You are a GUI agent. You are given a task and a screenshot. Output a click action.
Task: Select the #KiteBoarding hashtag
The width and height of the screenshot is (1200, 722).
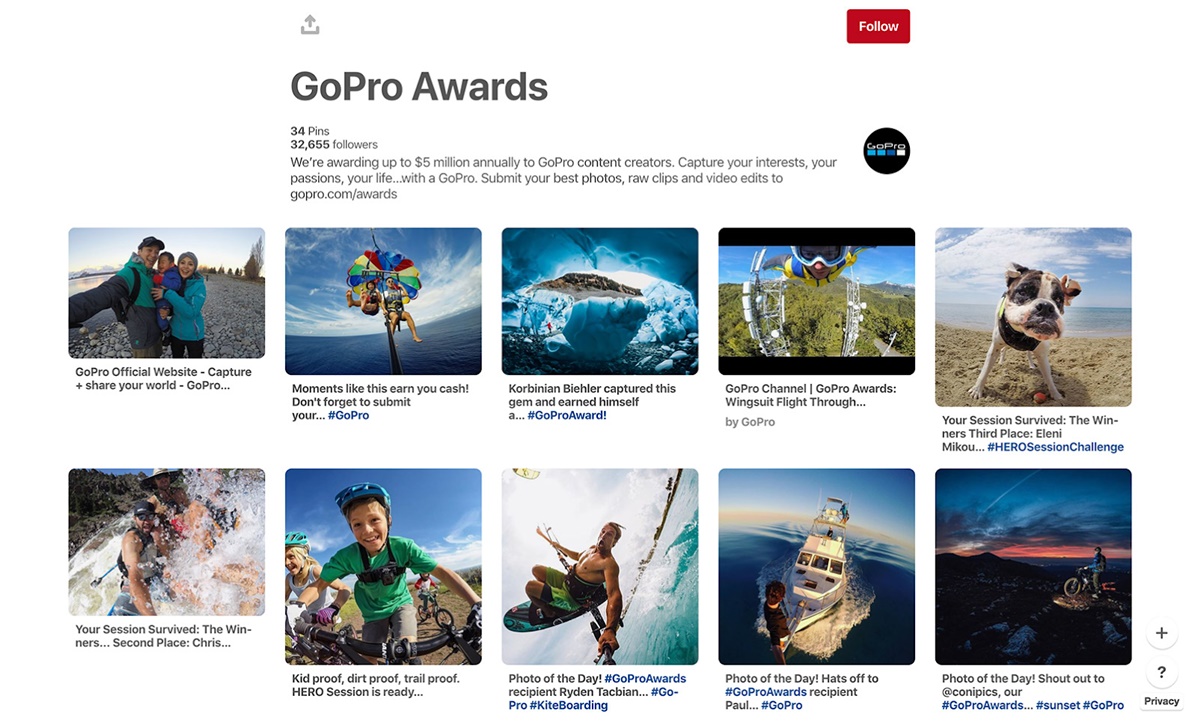coord(556,705)
